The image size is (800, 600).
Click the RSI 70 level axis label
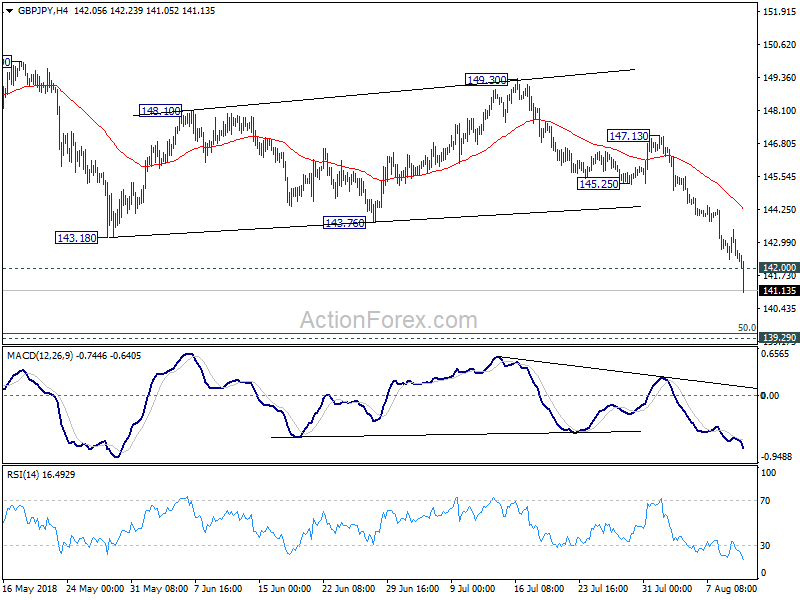point(765,501)
